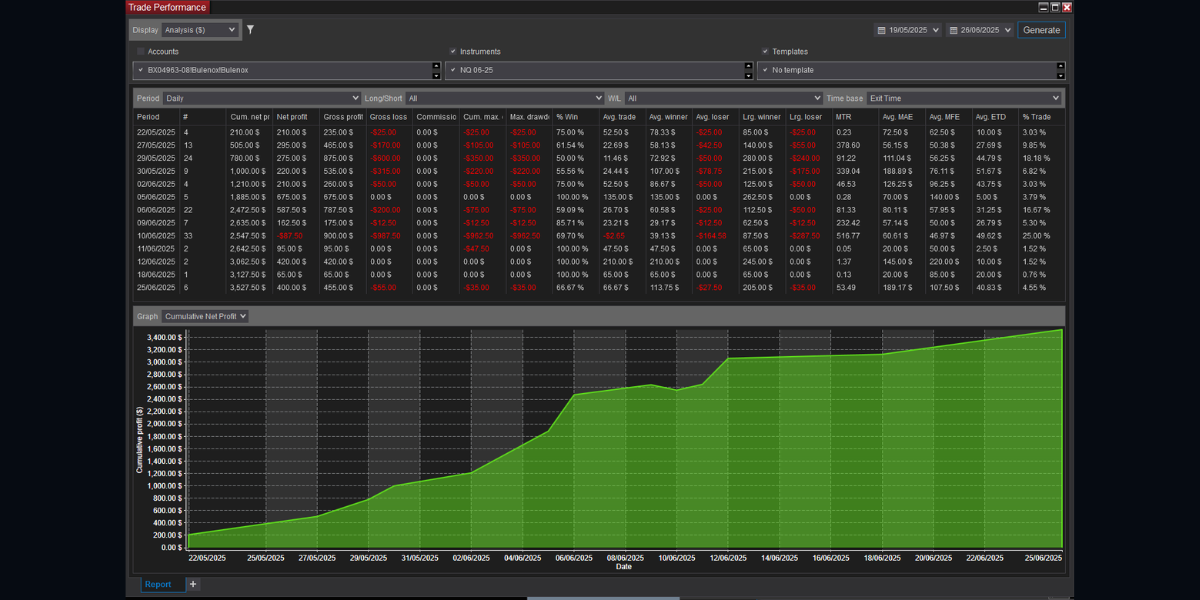Select the Trade Performance title tab
The width and height of the screenshot is (1200, 600).
click(168, 7)
